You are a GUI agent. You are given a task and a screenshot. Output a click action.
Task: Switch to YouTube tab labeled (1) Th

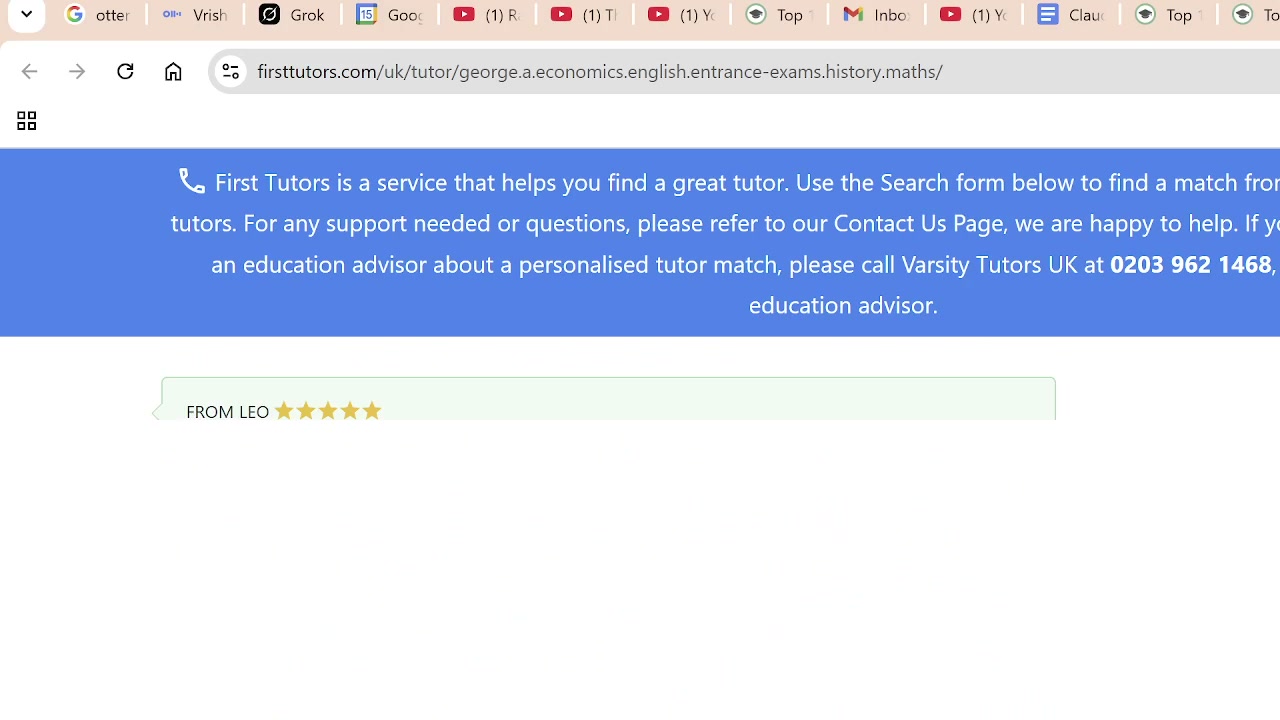[x=584, y=15]
